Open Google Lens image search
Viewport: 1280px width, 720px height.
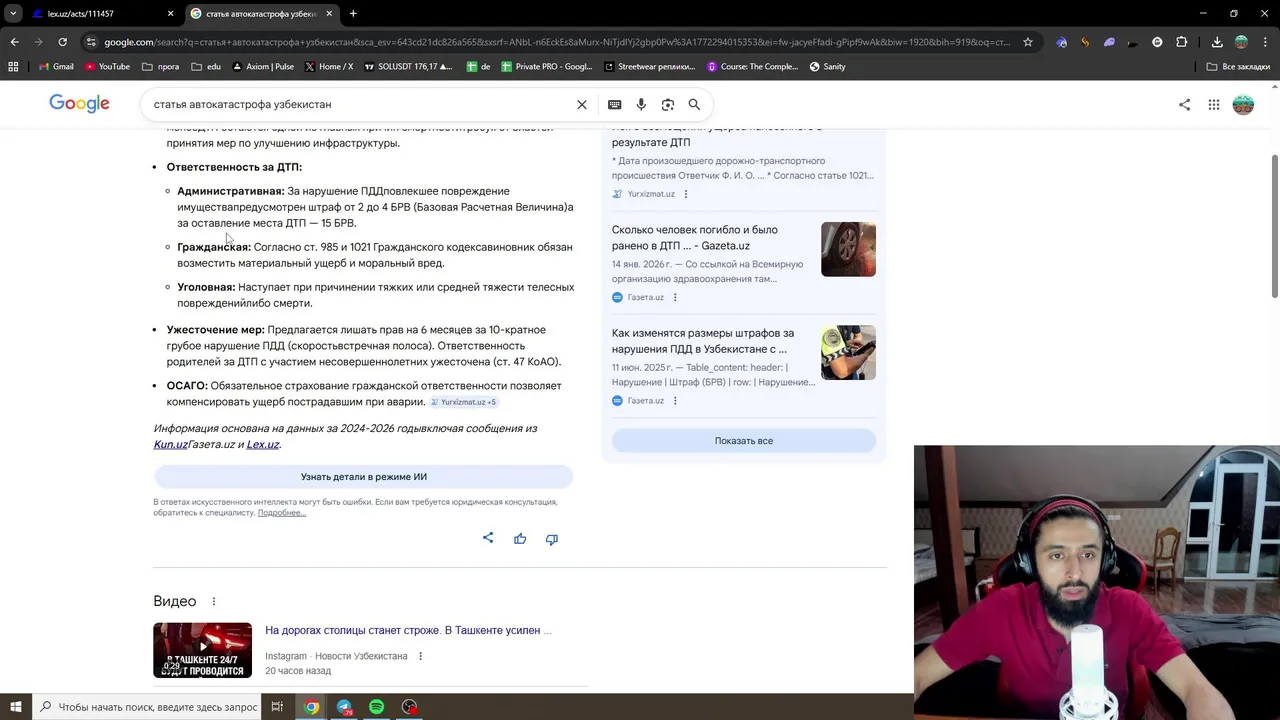pos(668,104)
